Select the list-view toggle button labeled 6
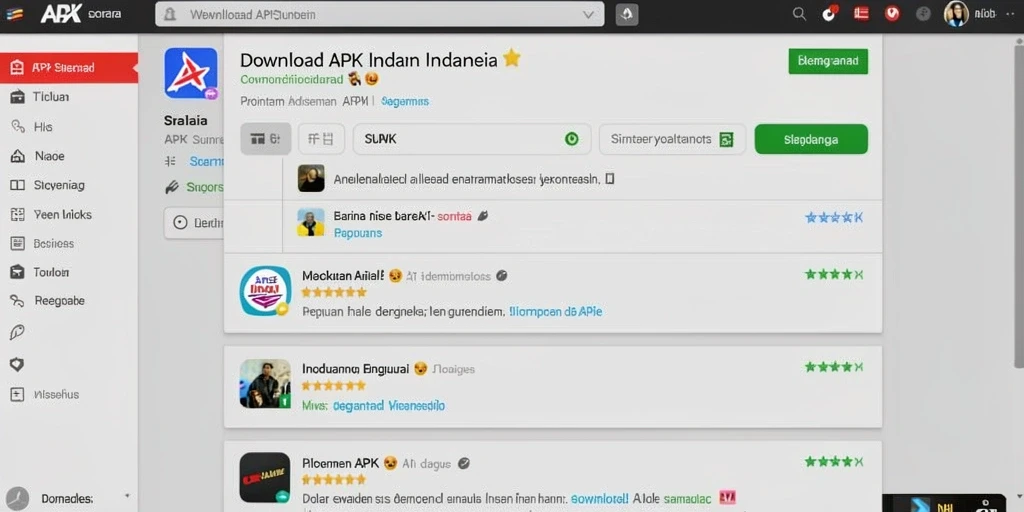 266,139
